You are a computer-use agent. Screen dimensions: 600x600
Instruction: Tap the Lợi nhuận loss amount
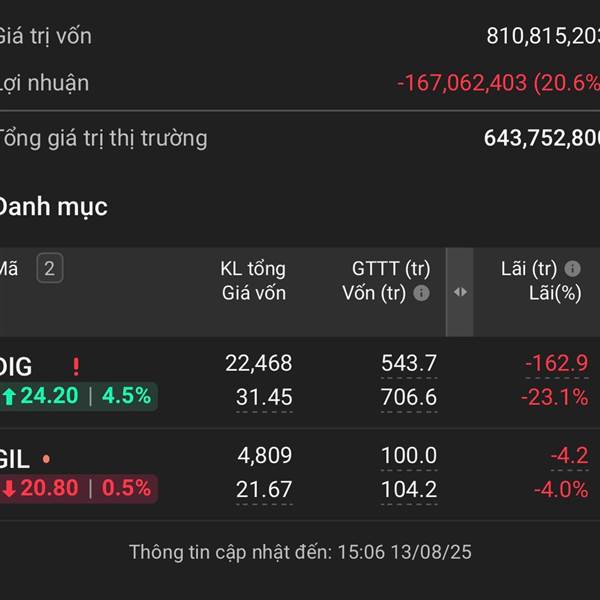click(x=498, y=83)
